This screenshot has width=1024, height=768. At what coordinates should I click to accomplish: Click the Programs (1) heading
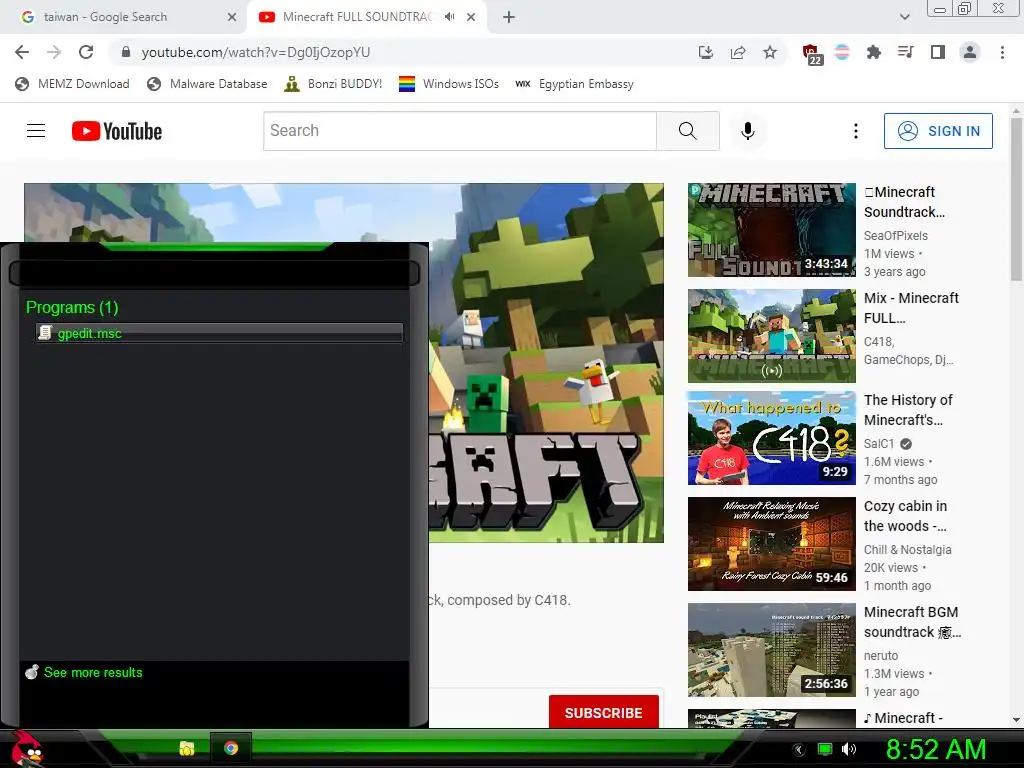72,307
